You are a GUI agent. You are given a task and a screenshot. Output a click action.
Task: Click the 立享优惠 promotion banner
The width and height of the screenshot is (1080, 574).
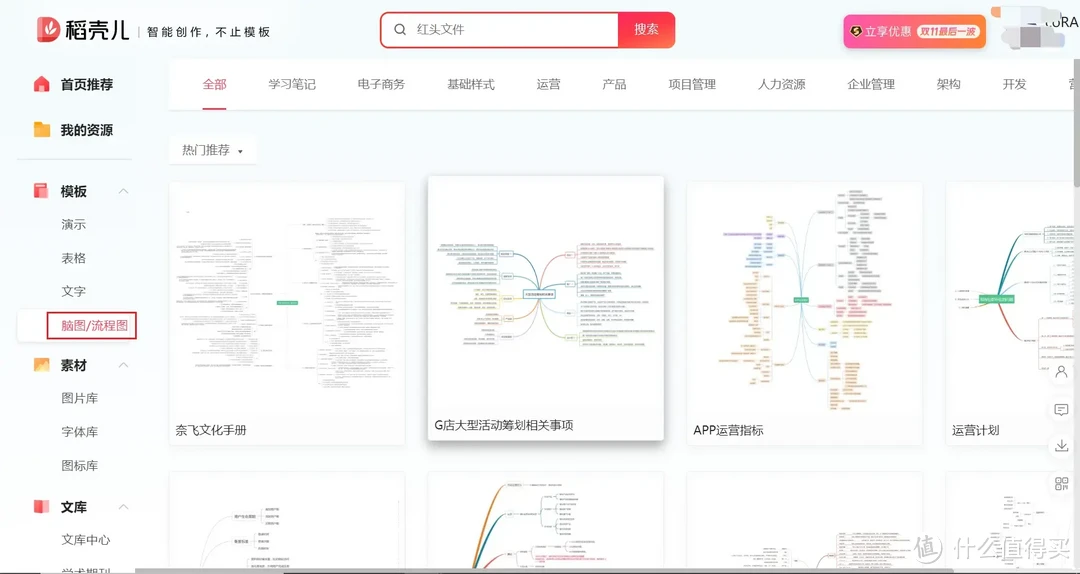point(915,32)
